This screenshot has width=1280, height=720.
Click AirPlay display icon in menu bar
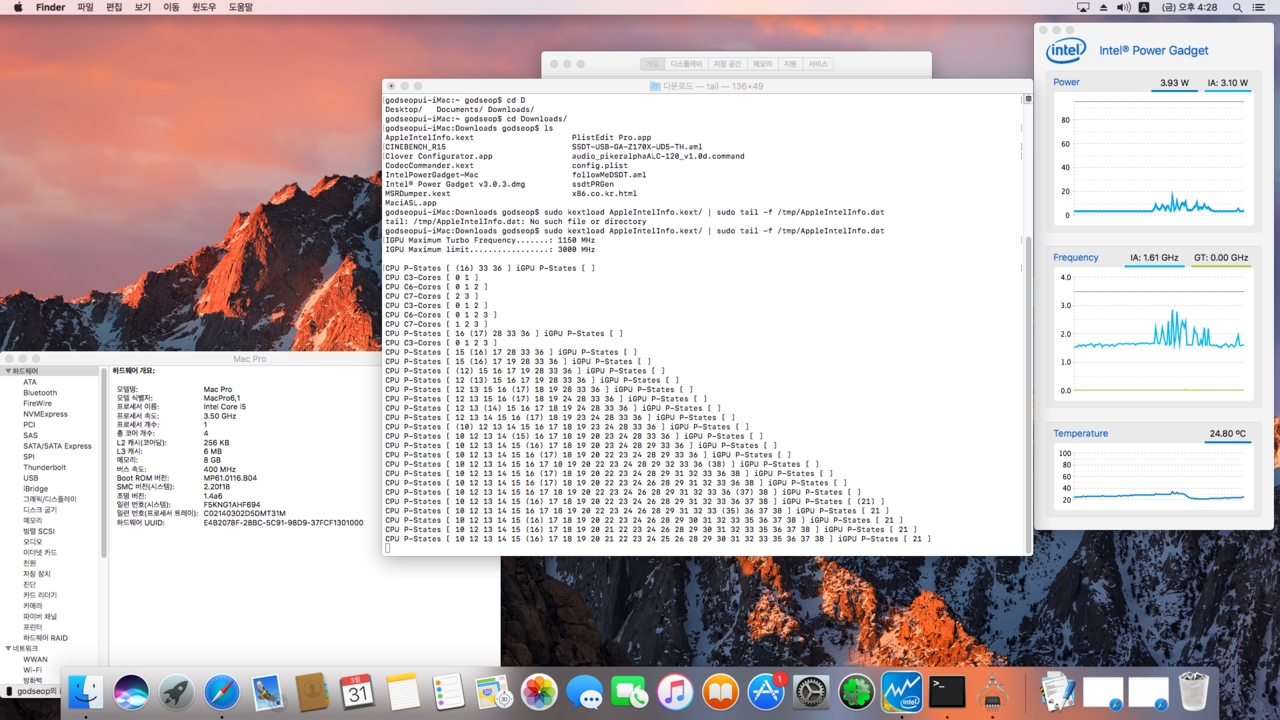[x=1083, y=7]
